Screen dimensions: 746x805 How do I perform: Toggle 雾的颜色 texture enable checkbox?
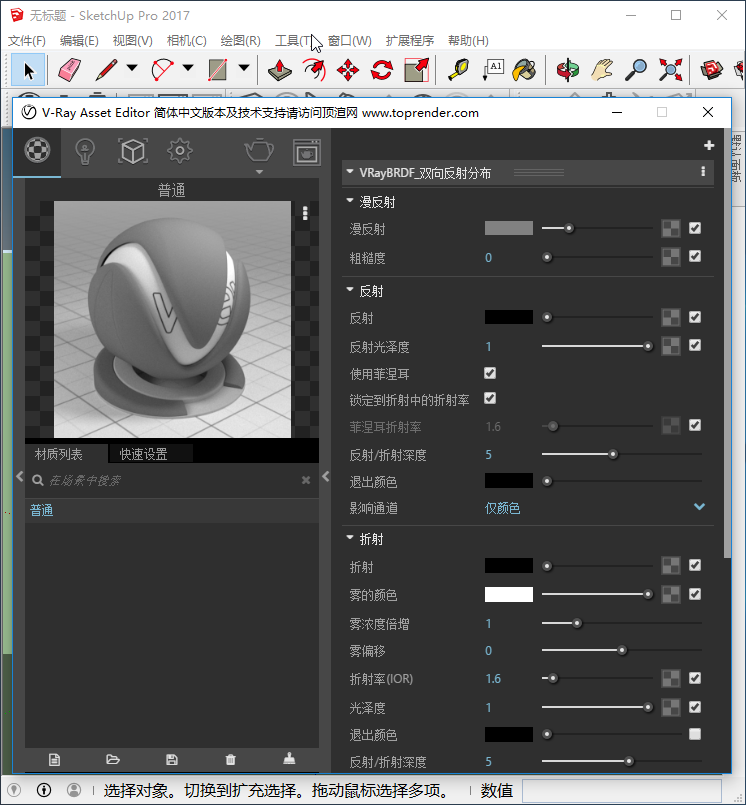695,594
